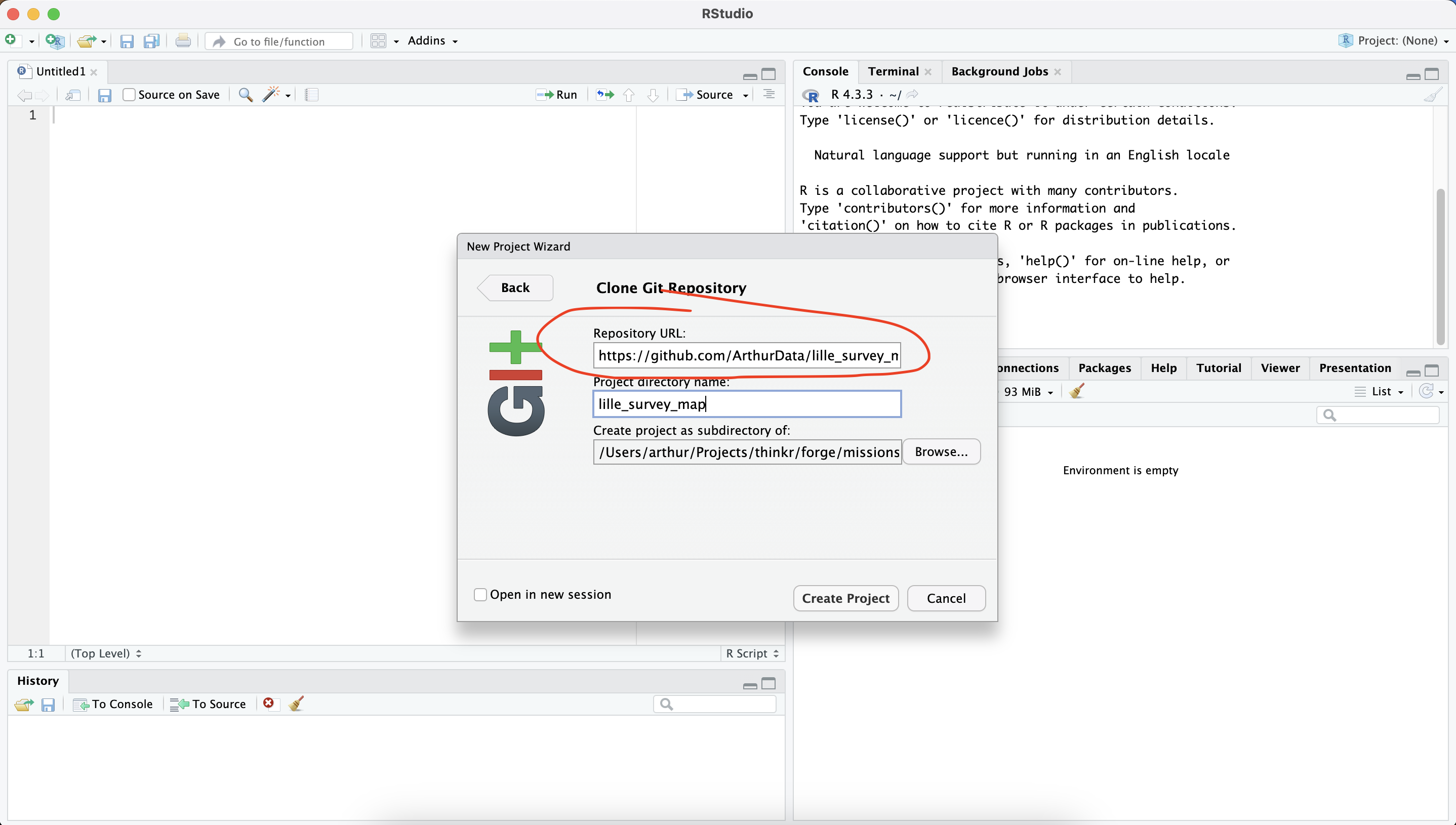Click the Repository URL input field
1456x825 pixels.
[747, 355]
